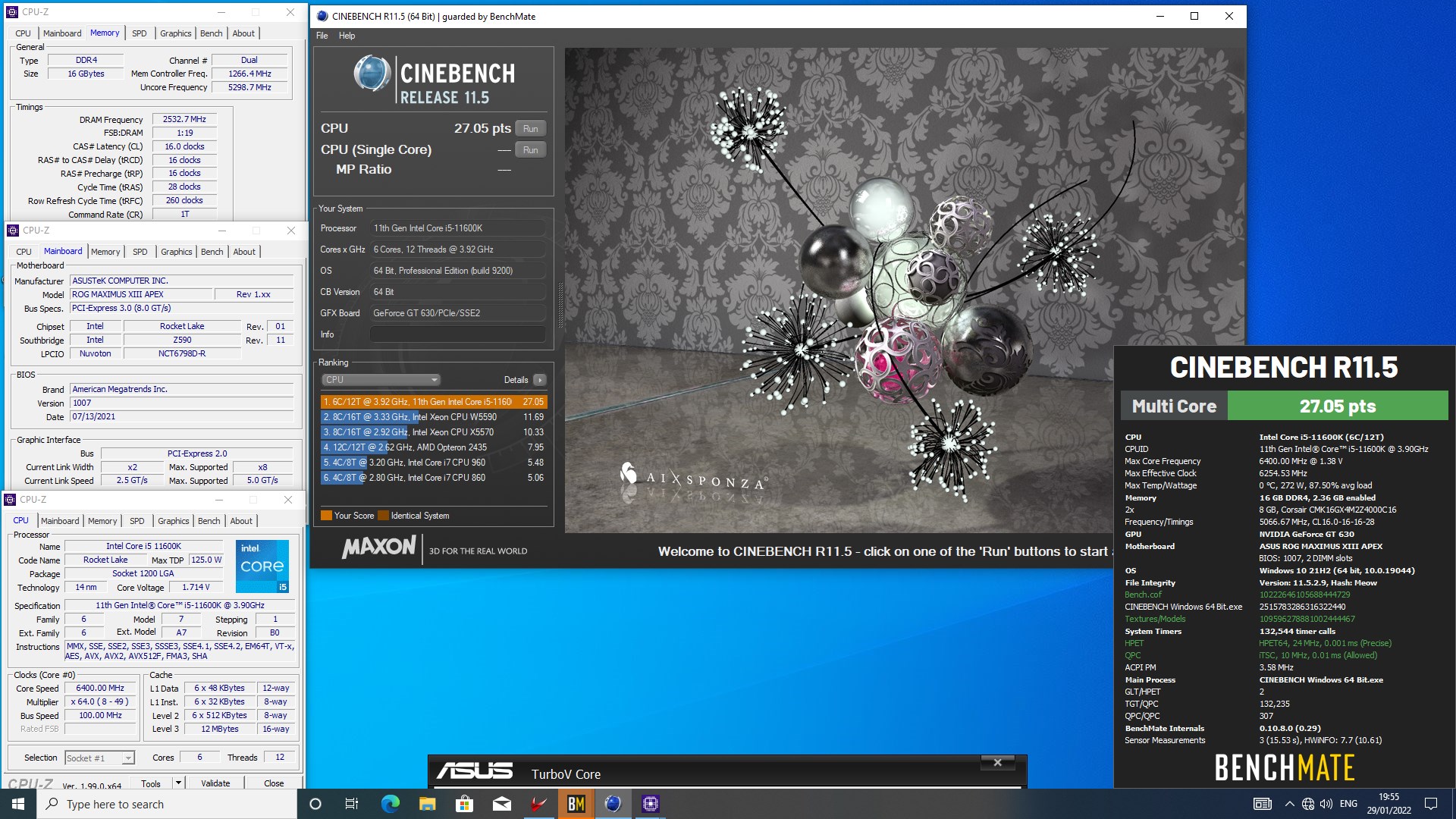Open network globe tray icon

coord(1308,804)
